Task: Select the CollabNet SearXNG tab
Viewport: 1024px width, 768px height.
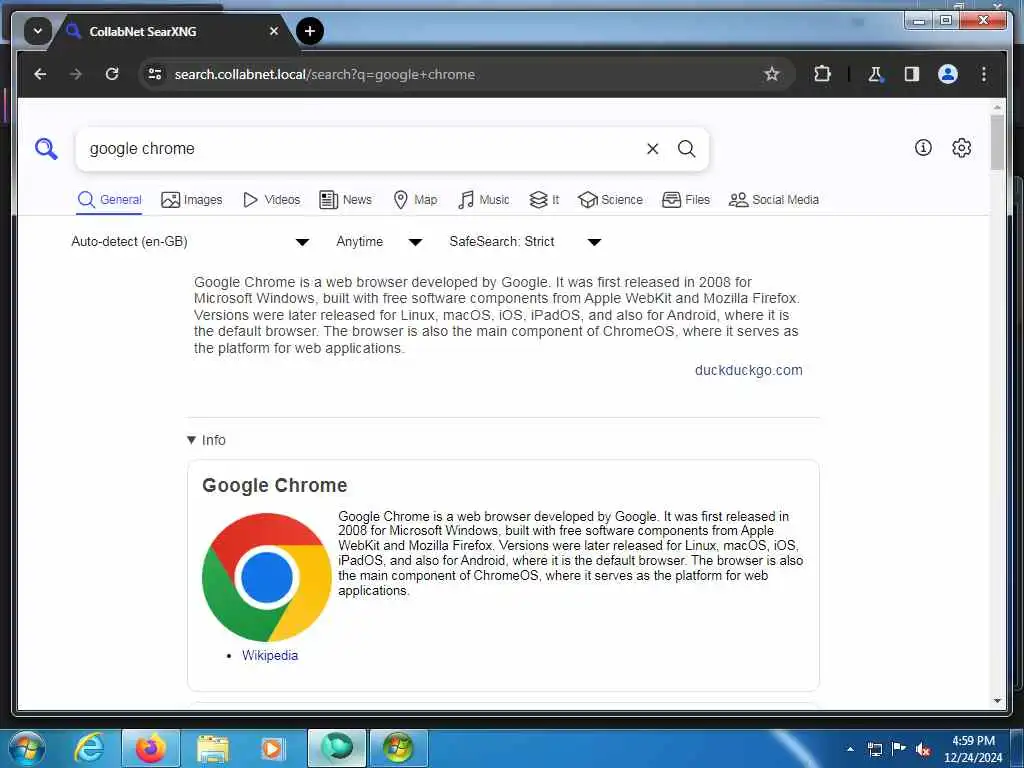Action: [x=172, y=31]
